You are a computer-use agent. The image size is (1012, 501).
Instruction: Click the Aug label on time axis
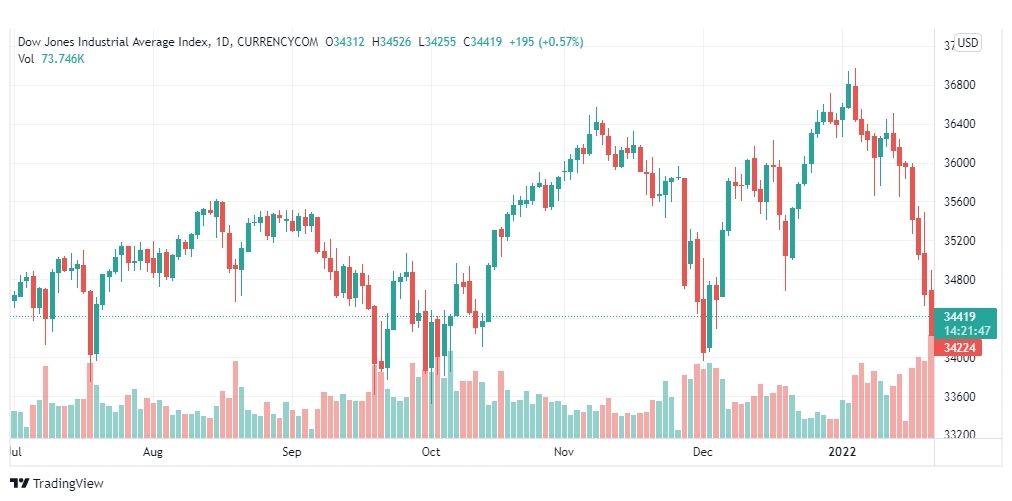[x=152, y=452]
